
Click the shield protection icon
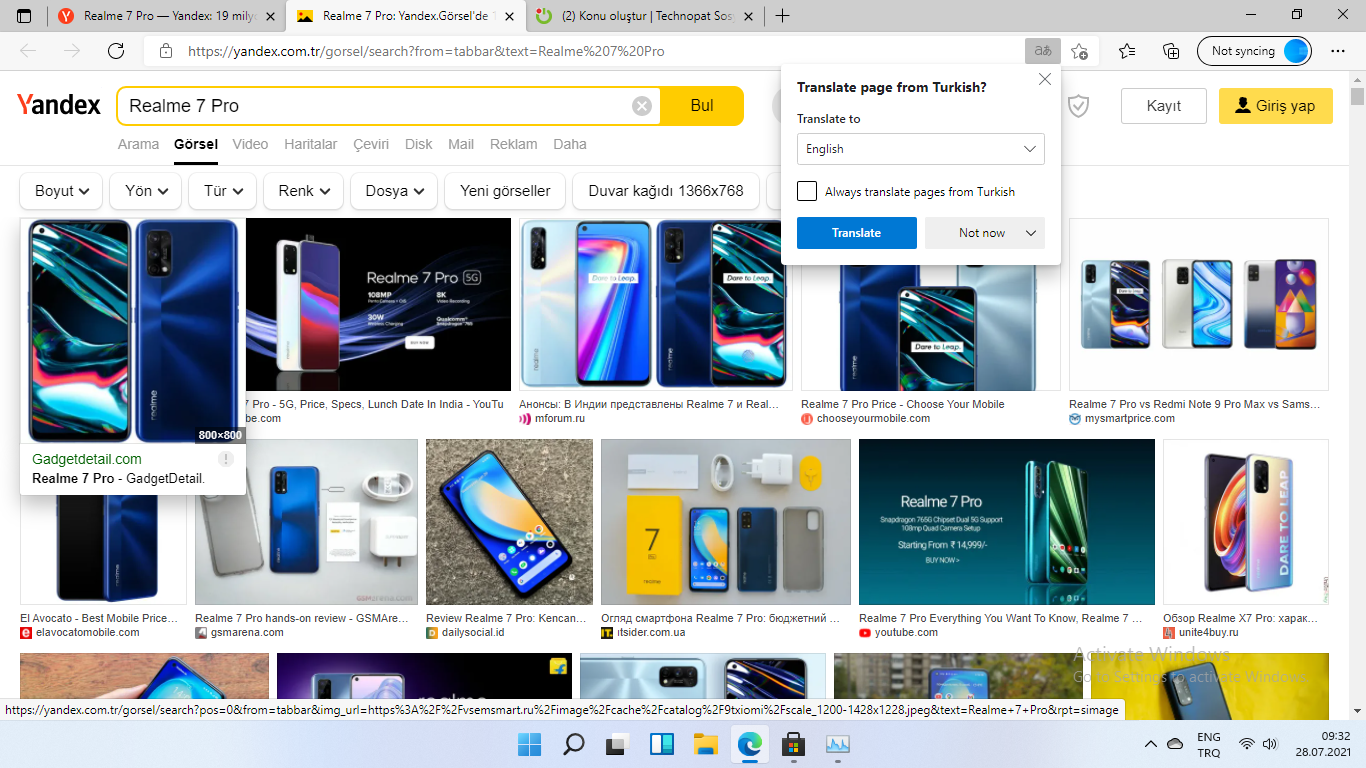coord(1078,106)
